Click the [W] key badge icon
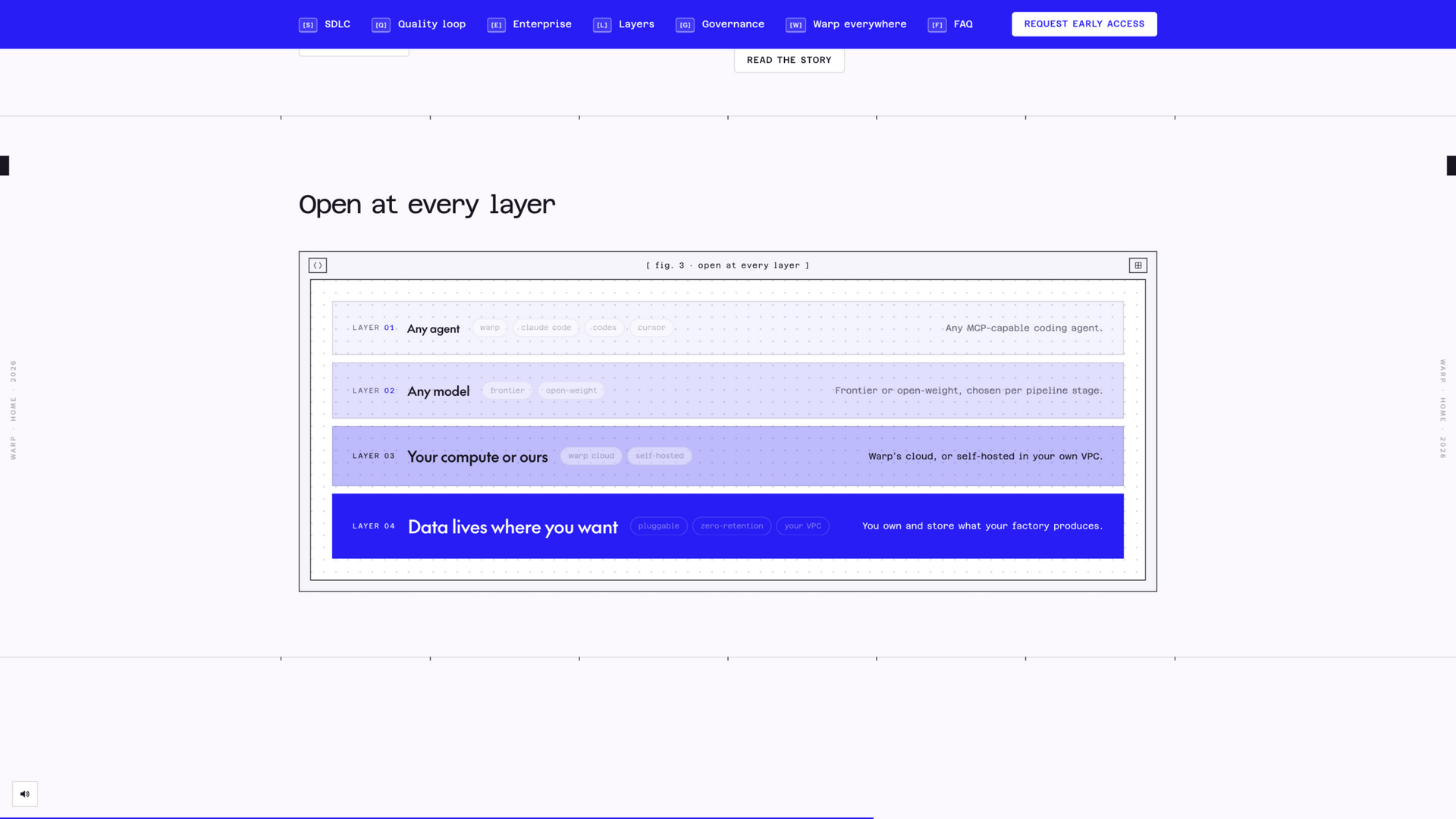This screenshot has width=1456, height=819. tap(795, 25)
